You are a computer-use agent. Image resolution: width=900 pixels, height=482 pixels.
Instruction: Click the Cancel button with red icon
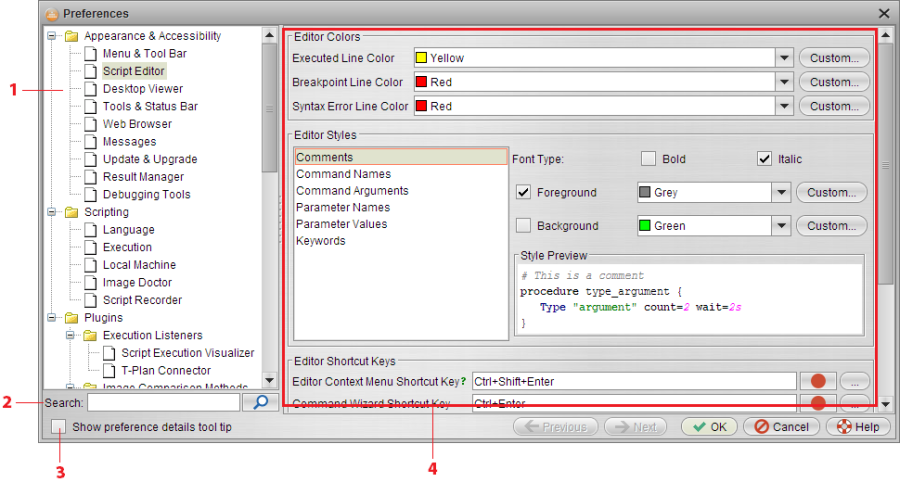tap(781, 427)
